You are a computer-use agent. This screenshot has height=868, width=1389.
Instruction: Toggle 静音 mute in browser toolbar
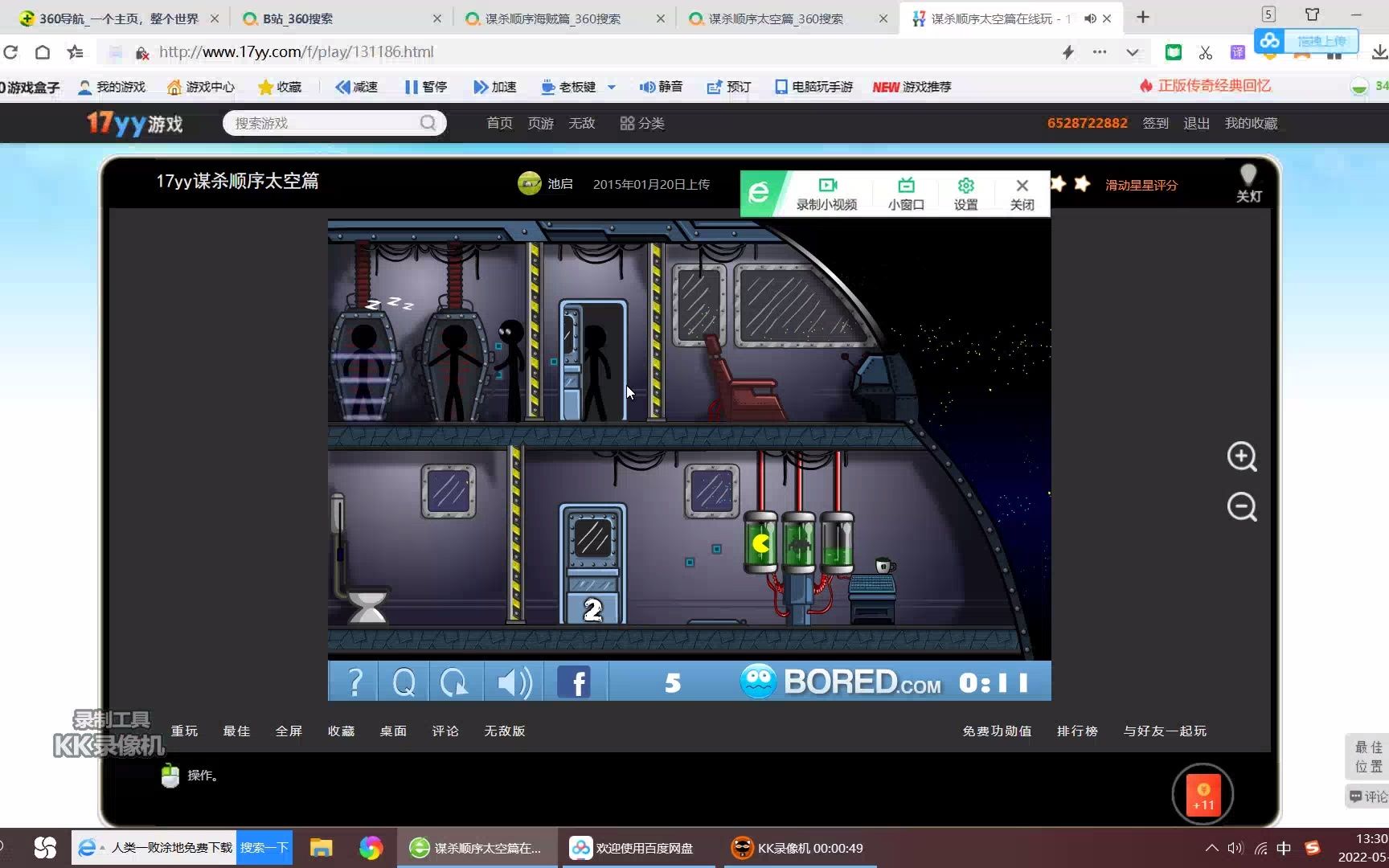coord(661,87)
